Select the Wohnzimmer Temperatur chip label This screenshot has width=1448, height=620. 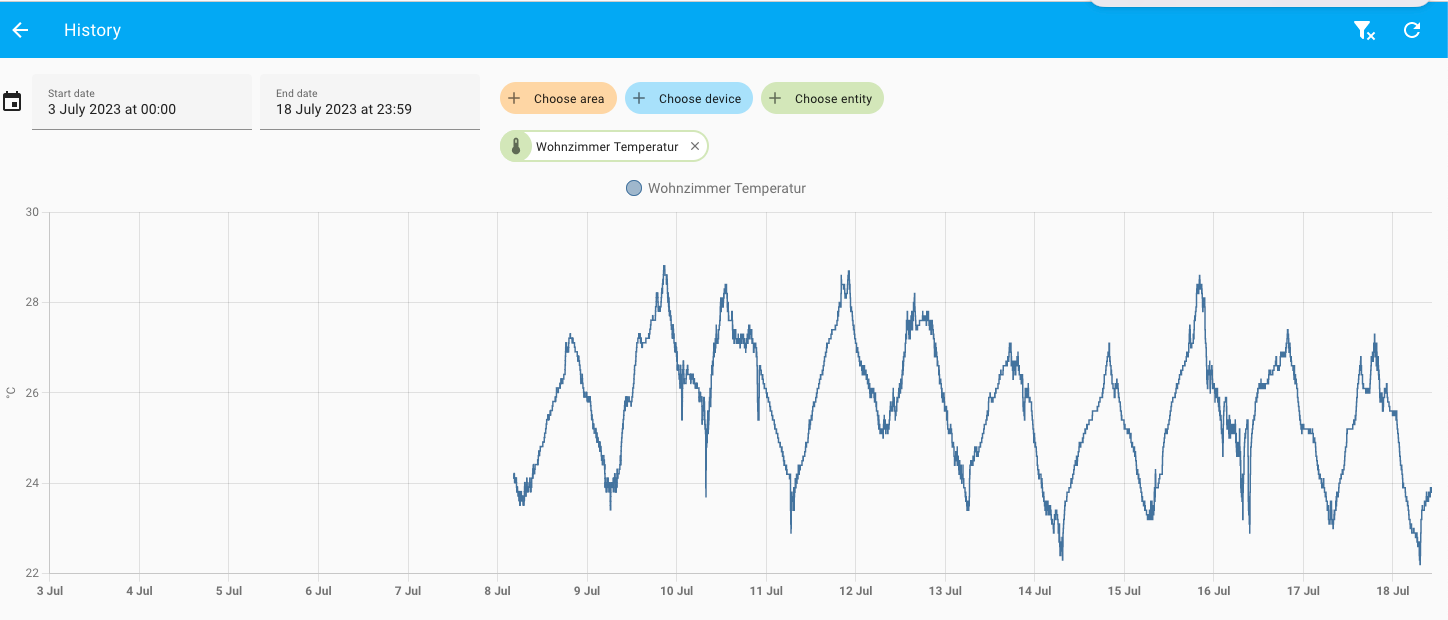[x=606, y=147]
